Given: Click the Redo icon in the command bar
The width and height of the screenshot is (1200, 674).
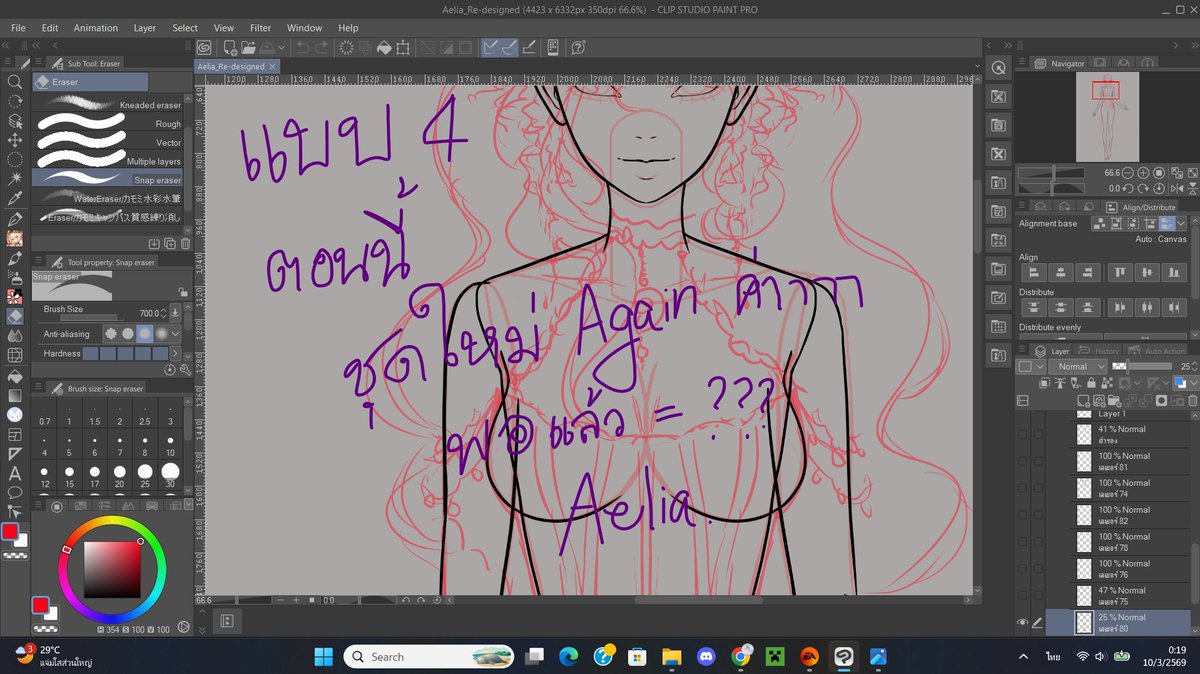Looking at the screenshot, I should click(321, 47).
